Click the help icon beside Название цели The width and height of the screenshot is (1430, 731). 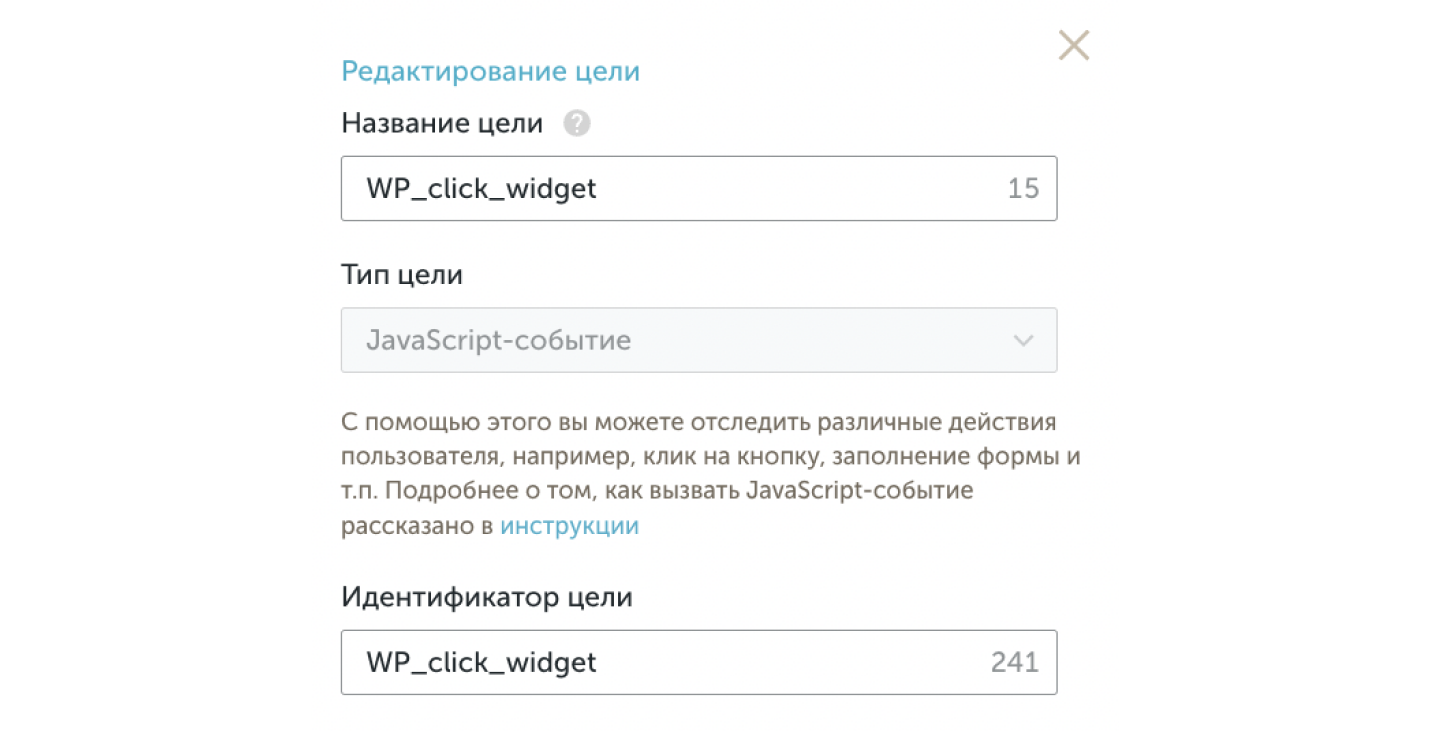click(577, 124)
